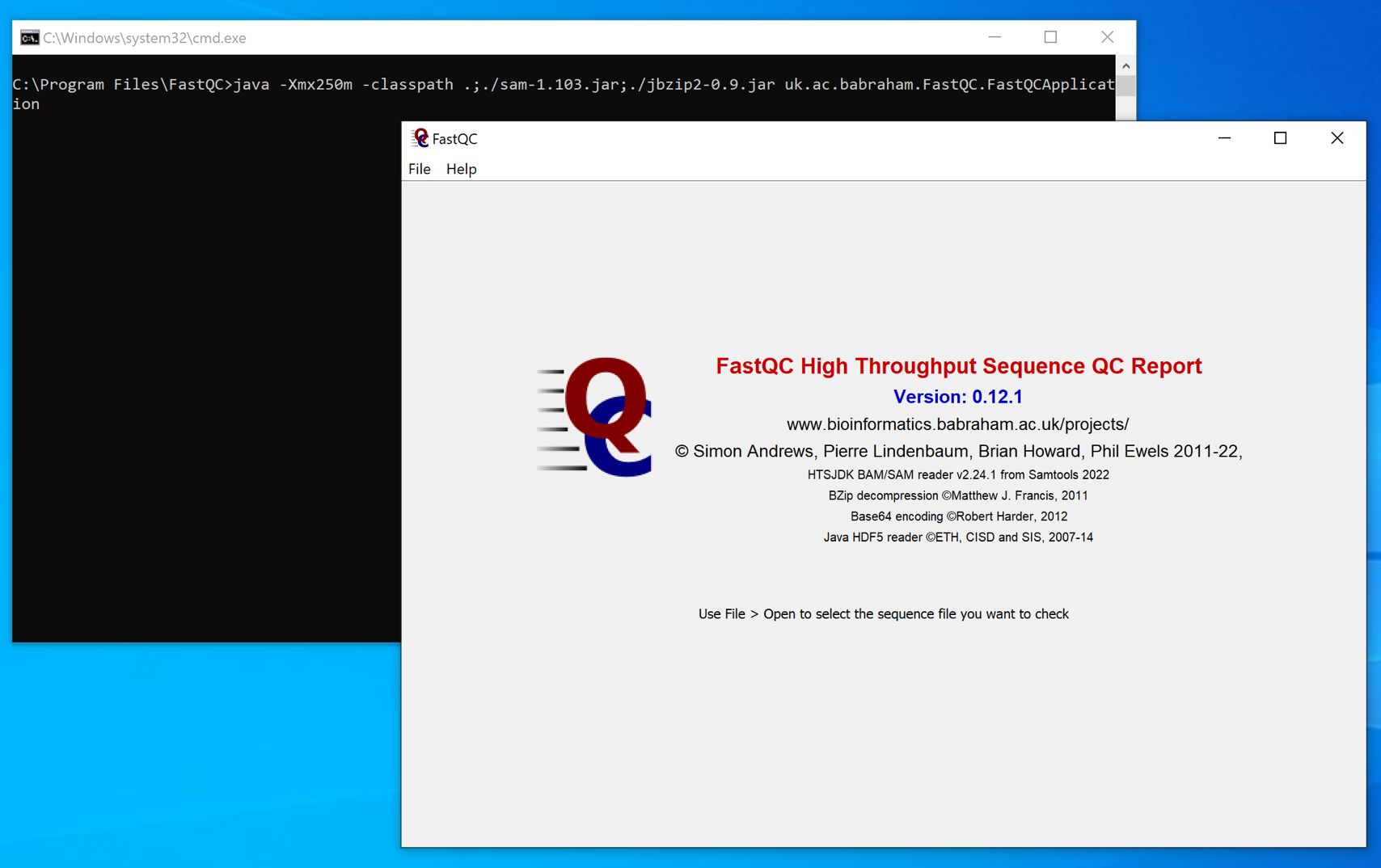Click the cmd.exe window title text
This screenshot has width=1381, height=868.
click(144, 38)
